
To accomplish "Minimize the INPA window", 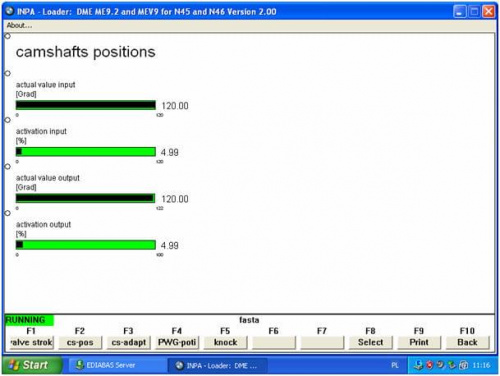I will click(460, 12).
